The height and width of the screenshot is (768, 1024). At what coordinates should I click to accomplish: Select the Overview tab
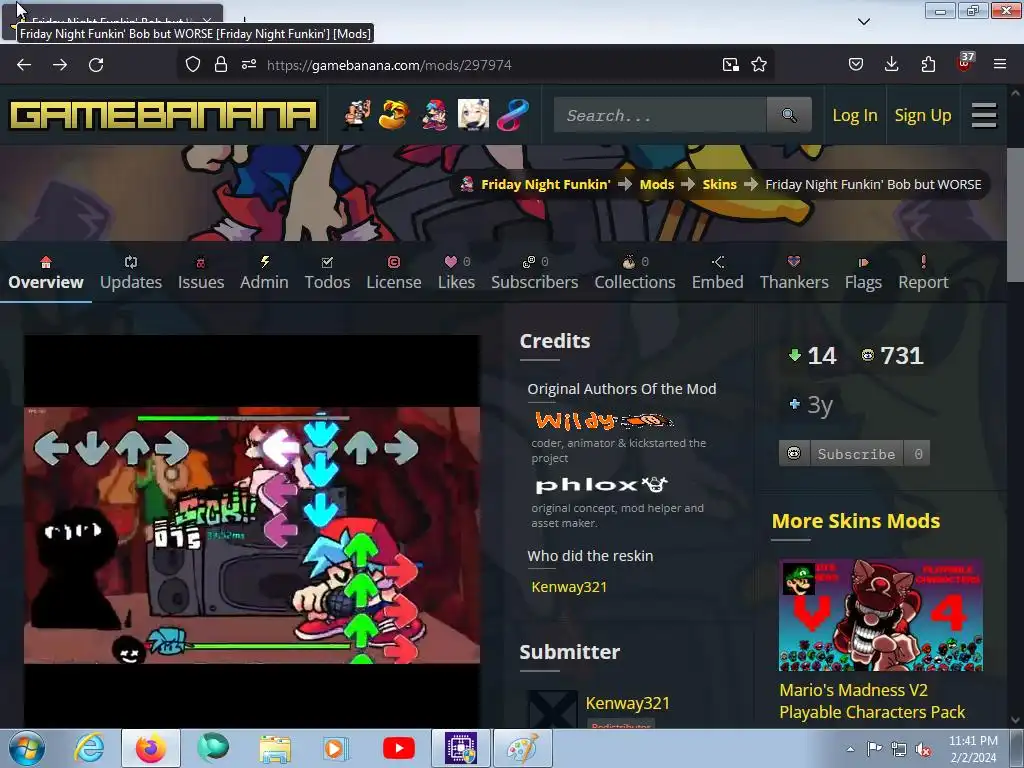[46, 274]
